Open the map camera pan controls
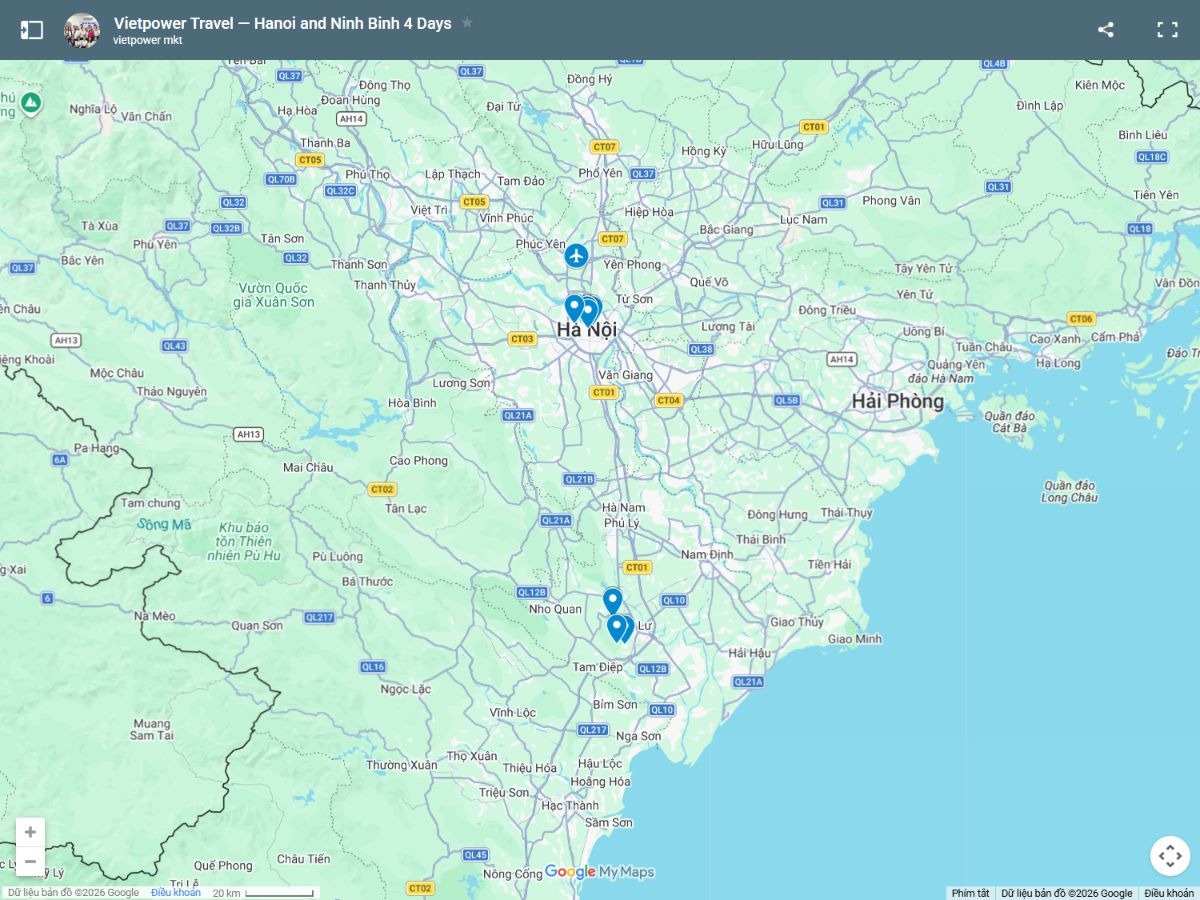1200x900 pixels. [1170, 856]
